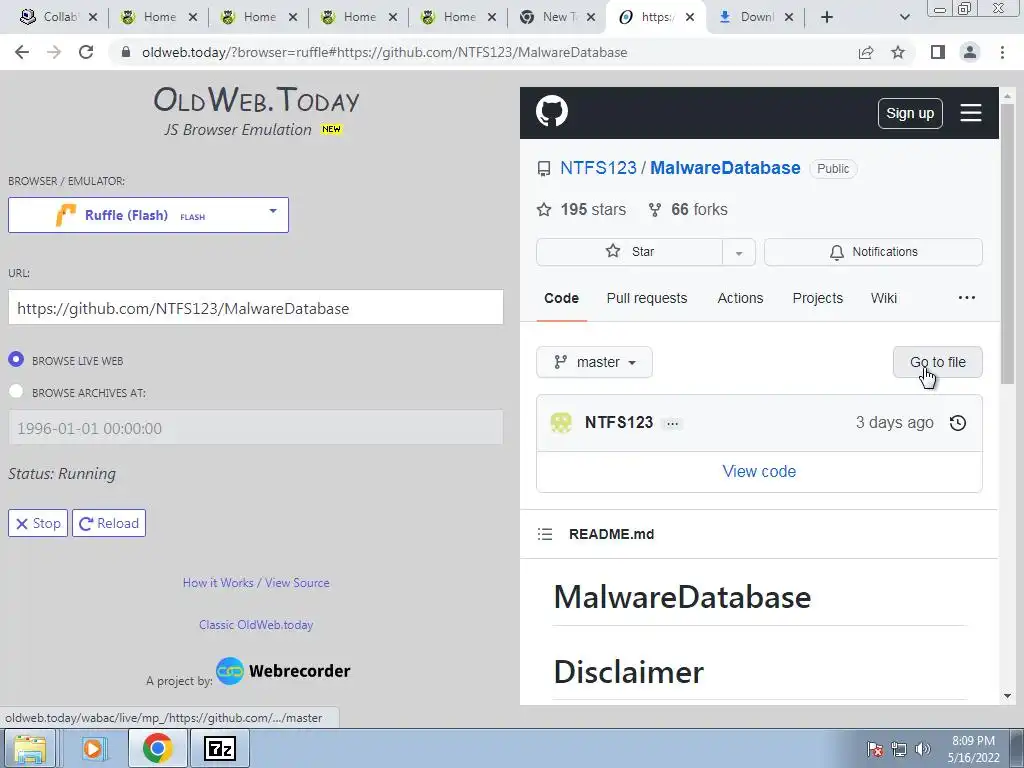Image resolution: width=1024 pixels, height=768 pixels.
Task: Expand the commit message ellipsis
Action: pos(672,424)
